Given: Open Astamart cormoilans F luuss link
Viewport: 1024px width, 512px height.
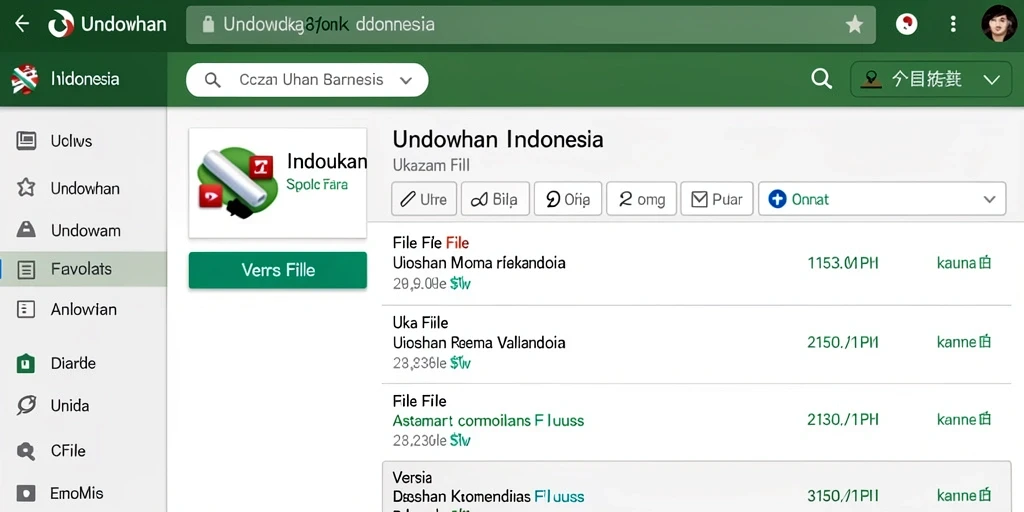Looking at the screenshot, I should (488, 421).
